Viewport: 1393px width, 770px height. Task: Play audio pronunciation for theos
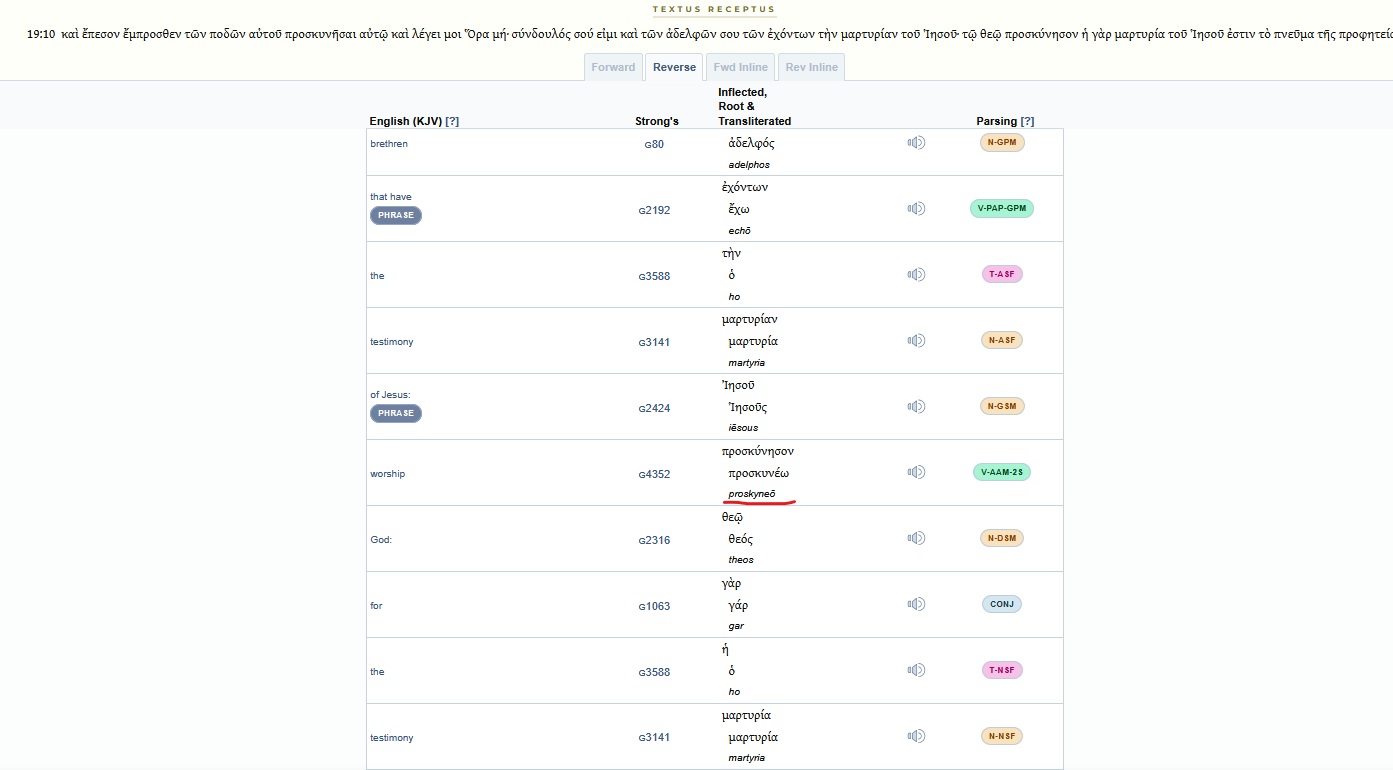916,539
